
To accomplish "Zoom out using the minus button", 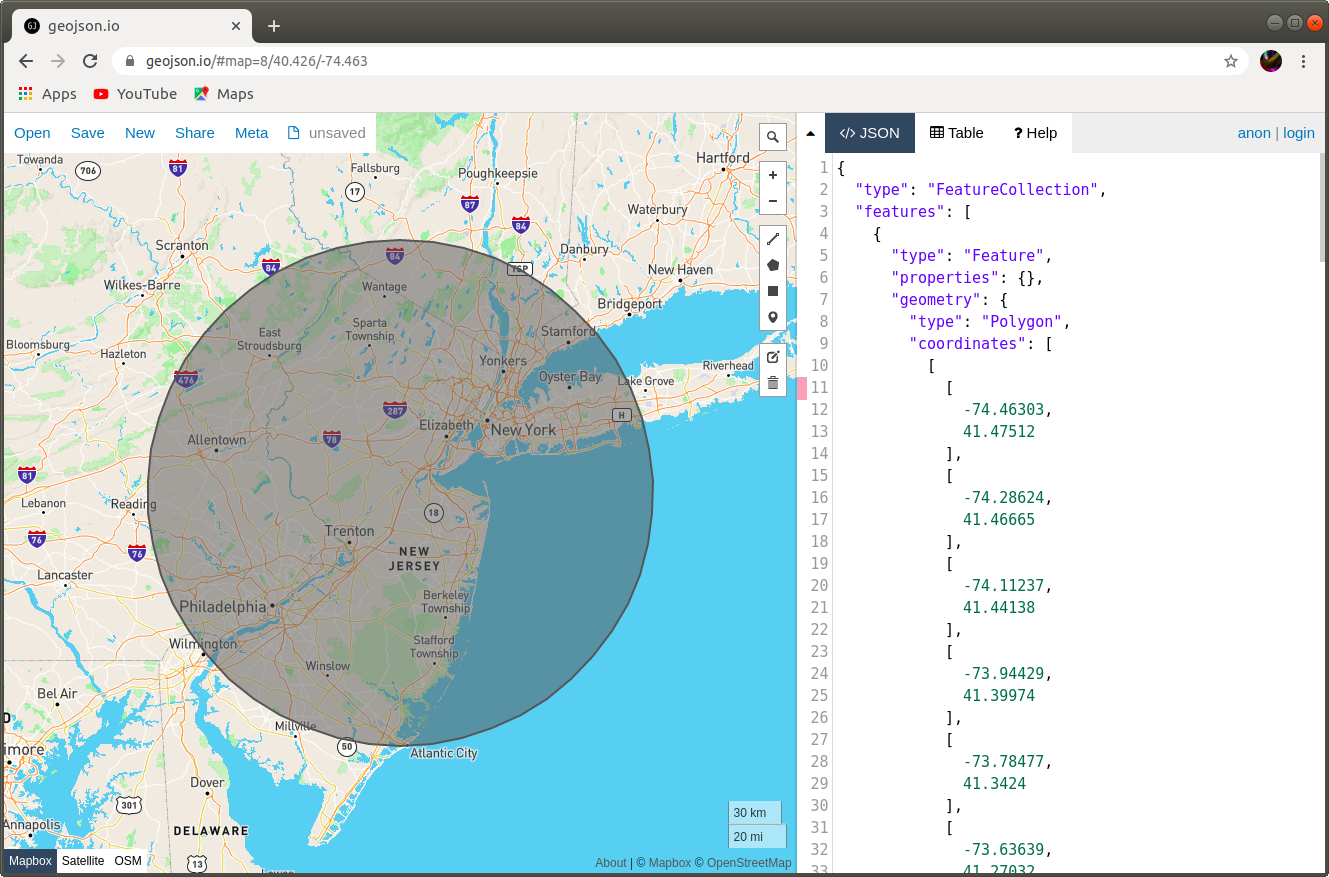I will point(772,200).
